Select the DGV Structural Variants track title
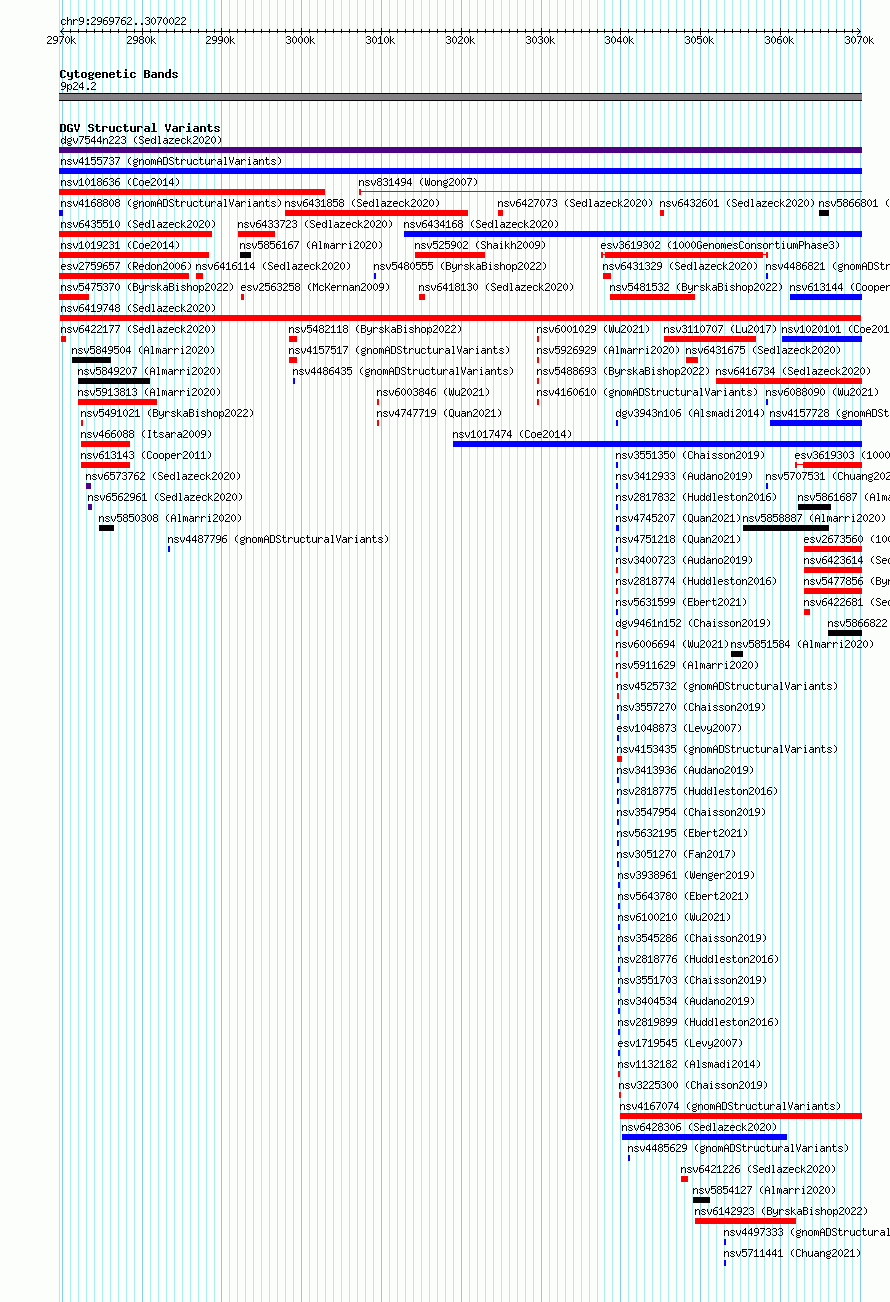This screenshot has height=1302, width=890. tap(140, 128)
